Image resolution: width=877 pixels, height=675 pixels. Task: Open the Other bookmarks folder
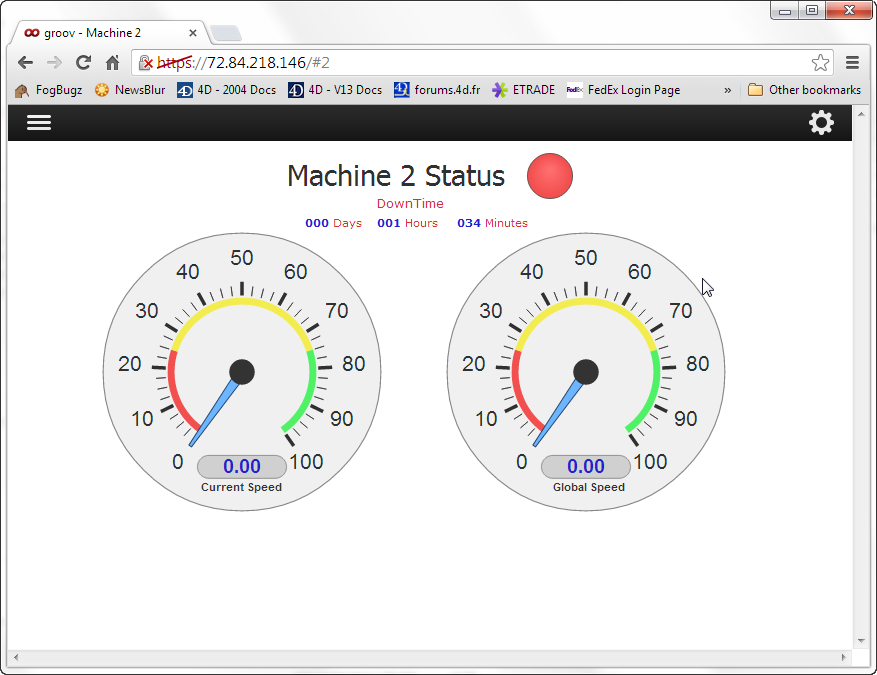[x=804, y=90]
